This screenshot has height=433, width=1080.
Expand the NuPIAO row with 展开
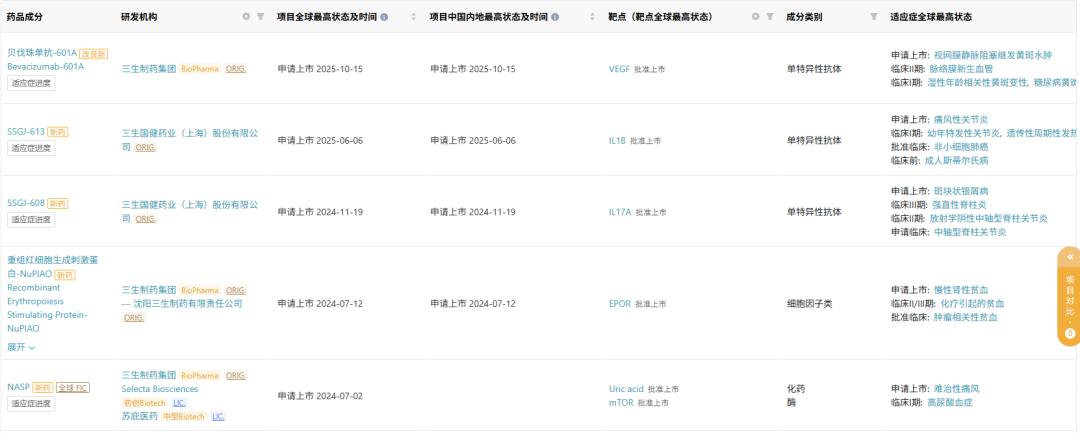click(x=21, y=347)
